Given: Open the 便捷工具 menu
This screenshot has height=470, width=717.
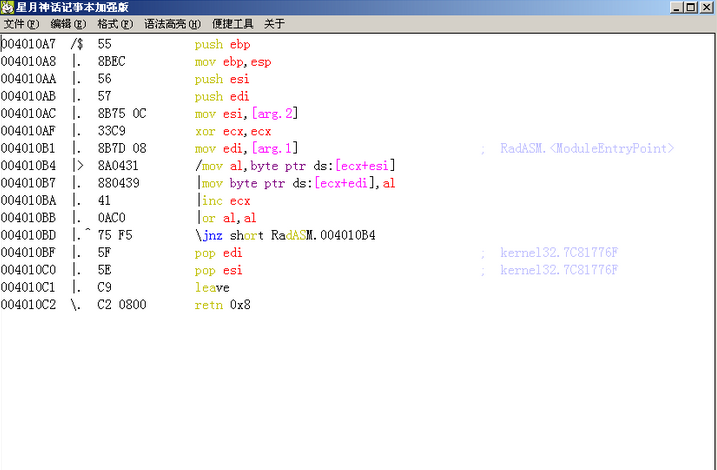Looking at the screenshot, I should [x=232, y=24].
